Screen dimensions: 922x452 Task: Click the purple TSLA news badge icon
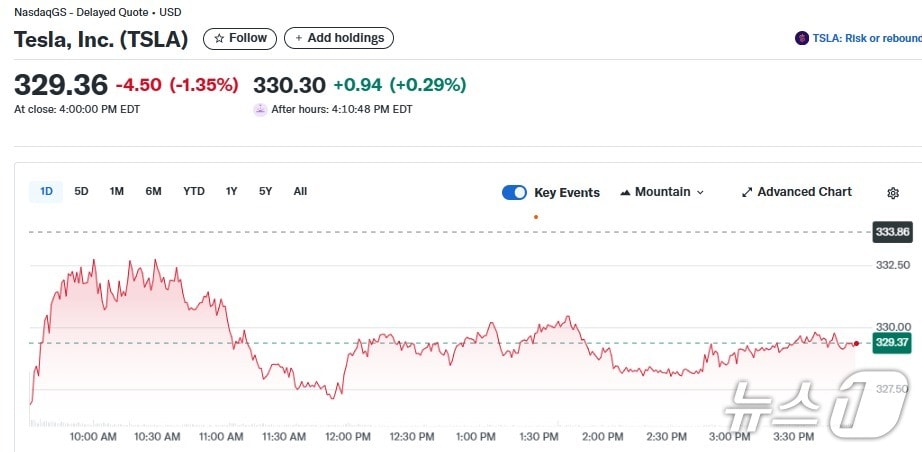801,38
